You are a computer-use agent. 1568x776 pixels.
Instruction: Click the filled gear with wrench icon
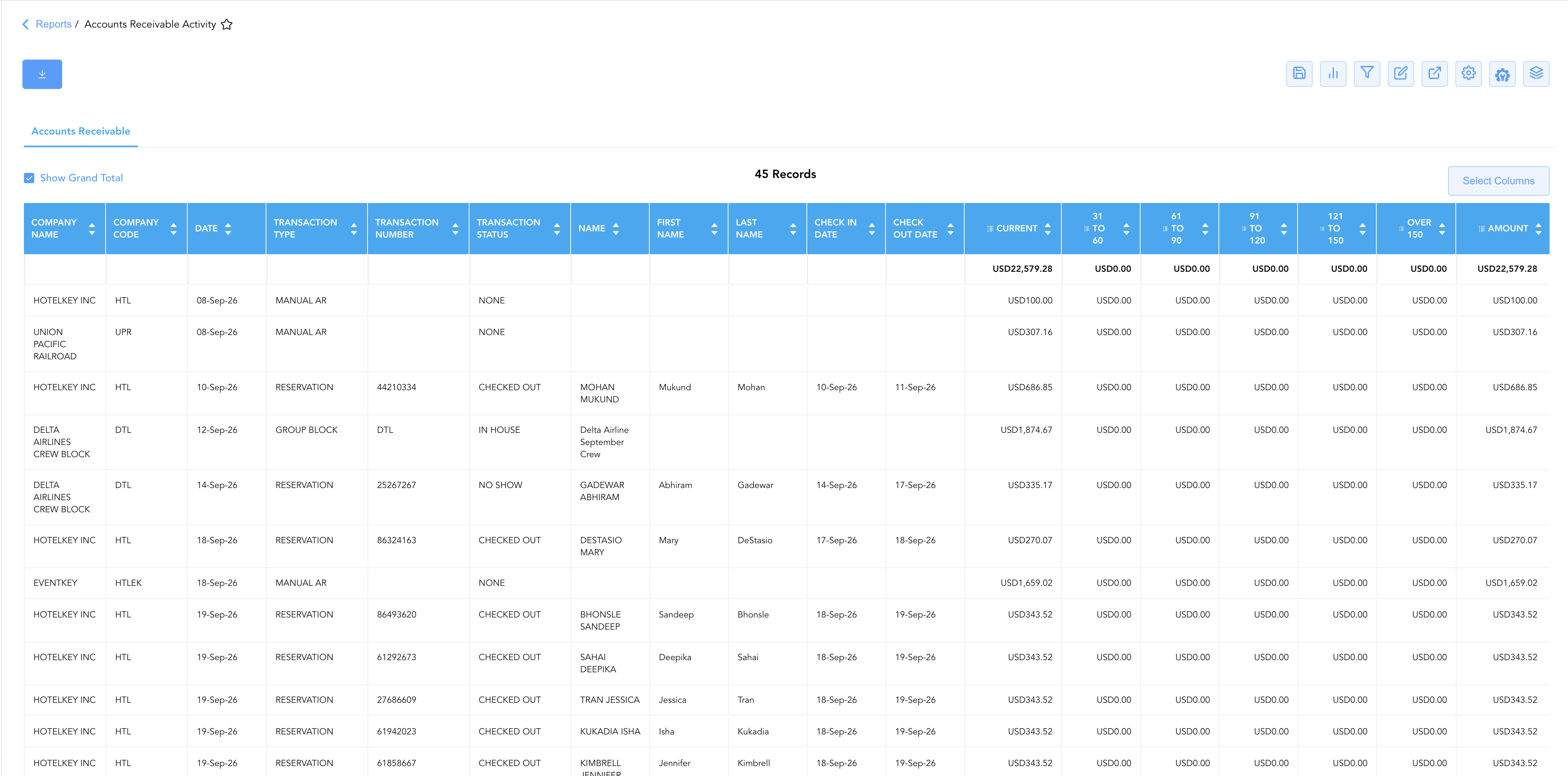pyautogui.click(x=1502, y=74)
